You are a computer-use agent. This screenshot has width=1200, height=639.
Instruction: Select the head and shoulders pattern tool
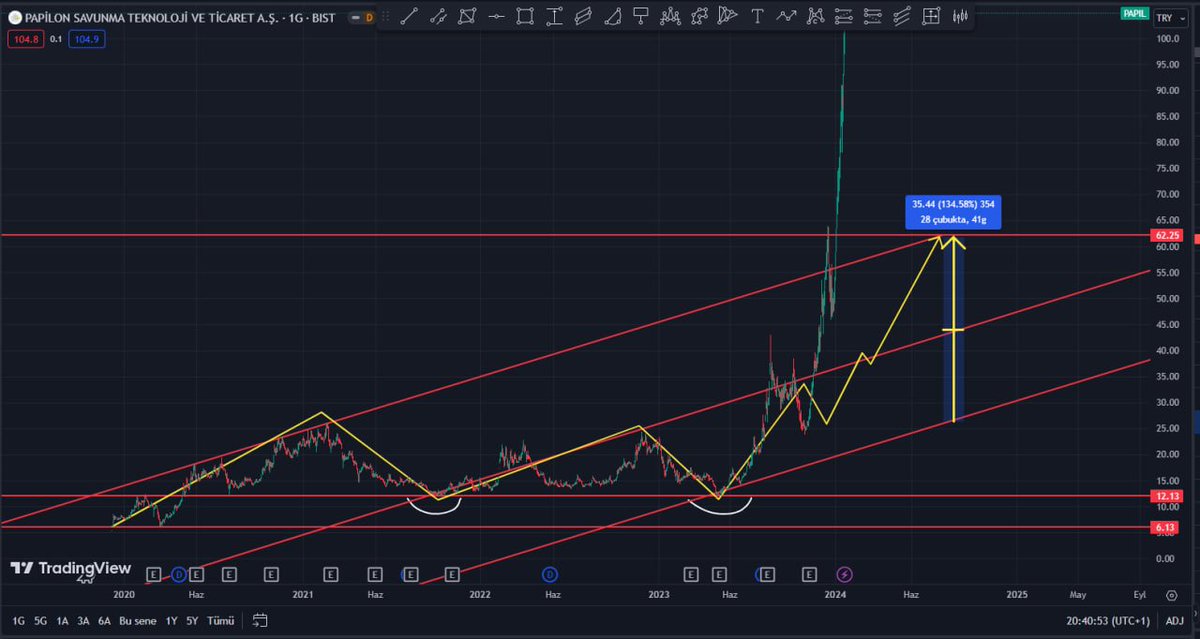[670, 16]
